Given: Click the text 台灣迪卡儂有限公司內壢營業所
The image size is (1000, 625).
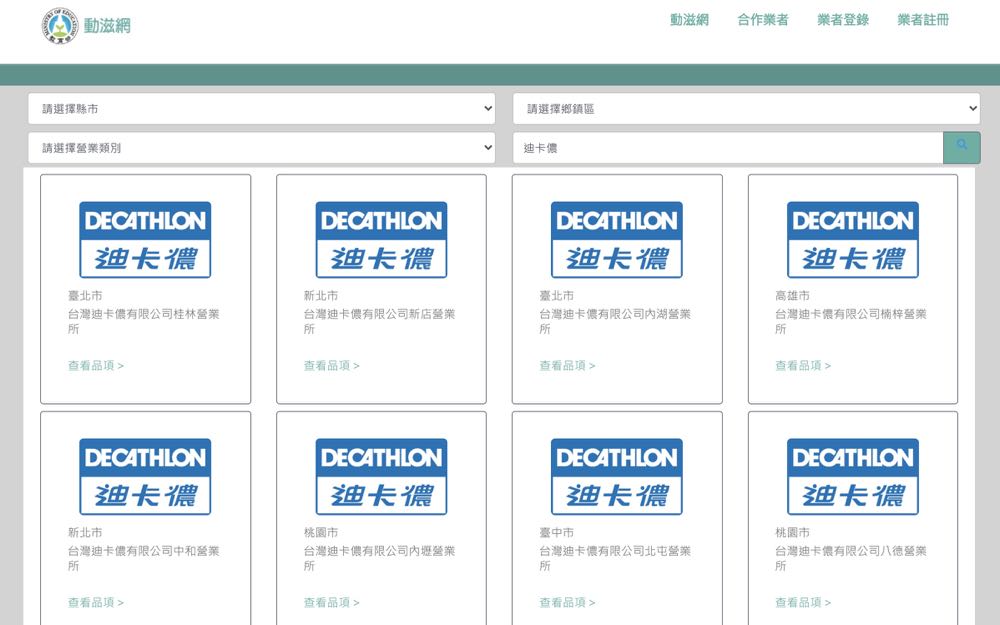Looking at the screenshot, I should click(x=379, y=558).
